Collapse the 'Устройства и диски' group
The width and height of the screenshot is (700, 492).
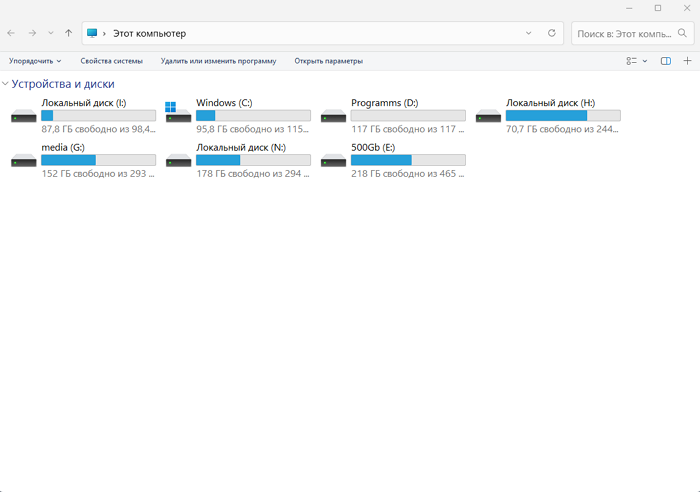(x=6, y=84)
